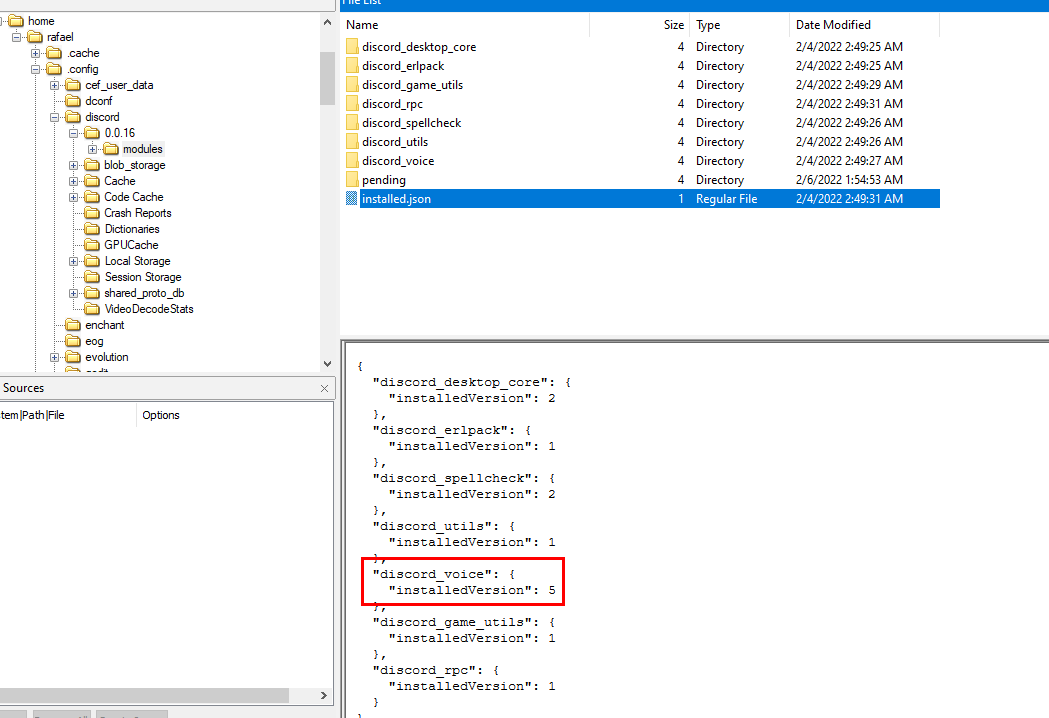
Task: Click the pending folder icon
Action: coord(352,180)
